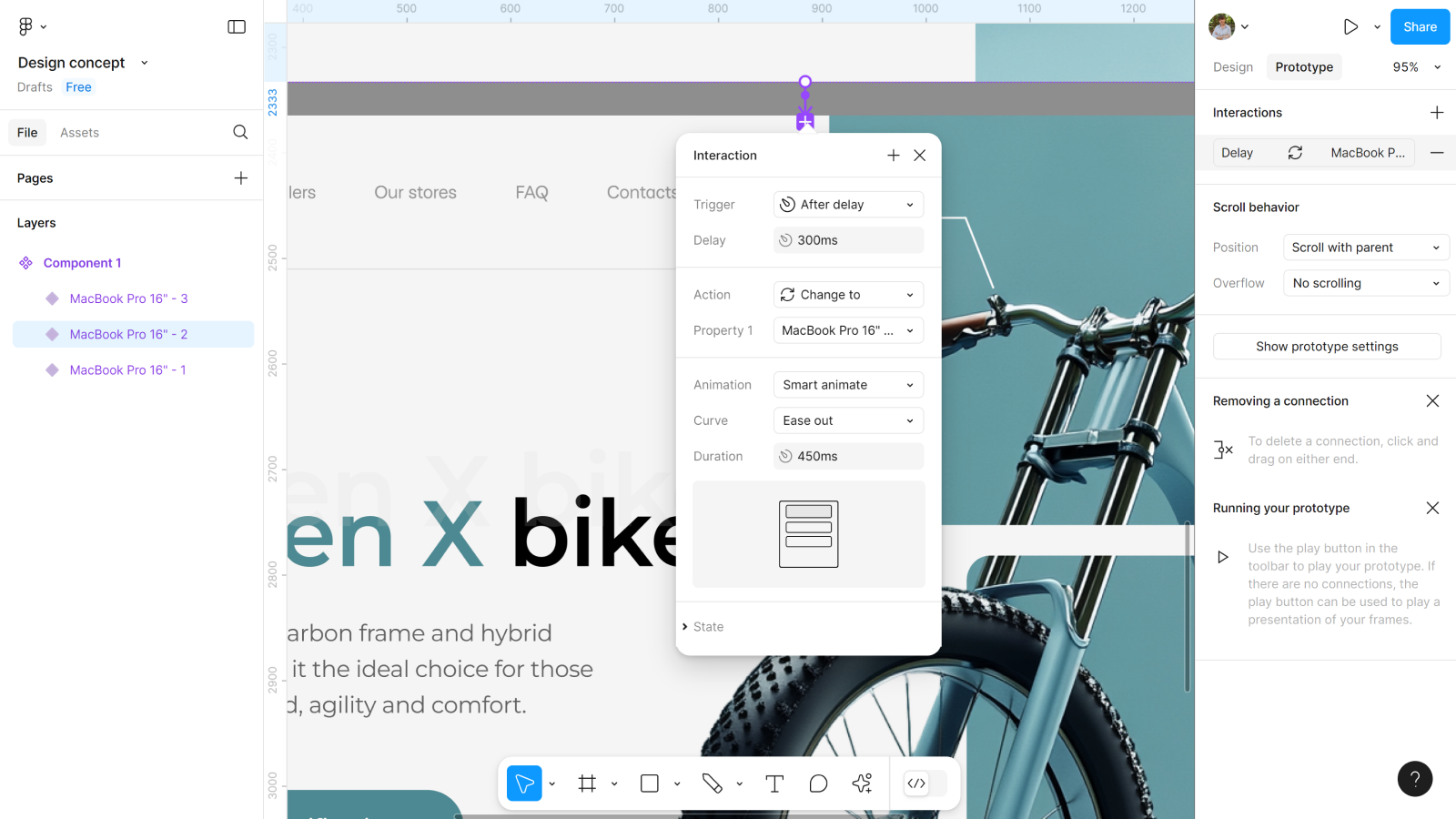This screenshot has height=819, width=1456.
Task: Play the prototype presentation
Action: tap(1350, 27)
